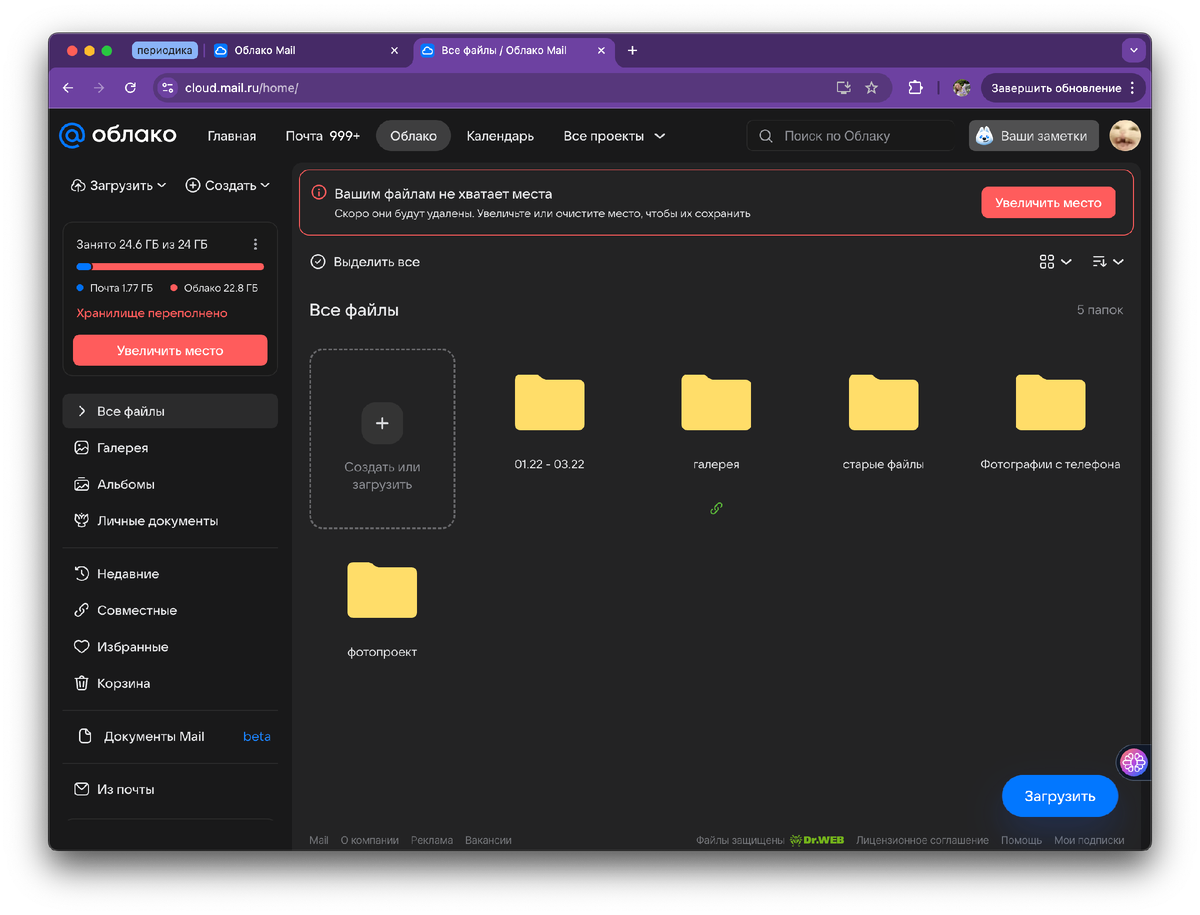Toggle Выделить все selection circle
This screenshot has height=915, width=1200.
click(x=317, y=261)
